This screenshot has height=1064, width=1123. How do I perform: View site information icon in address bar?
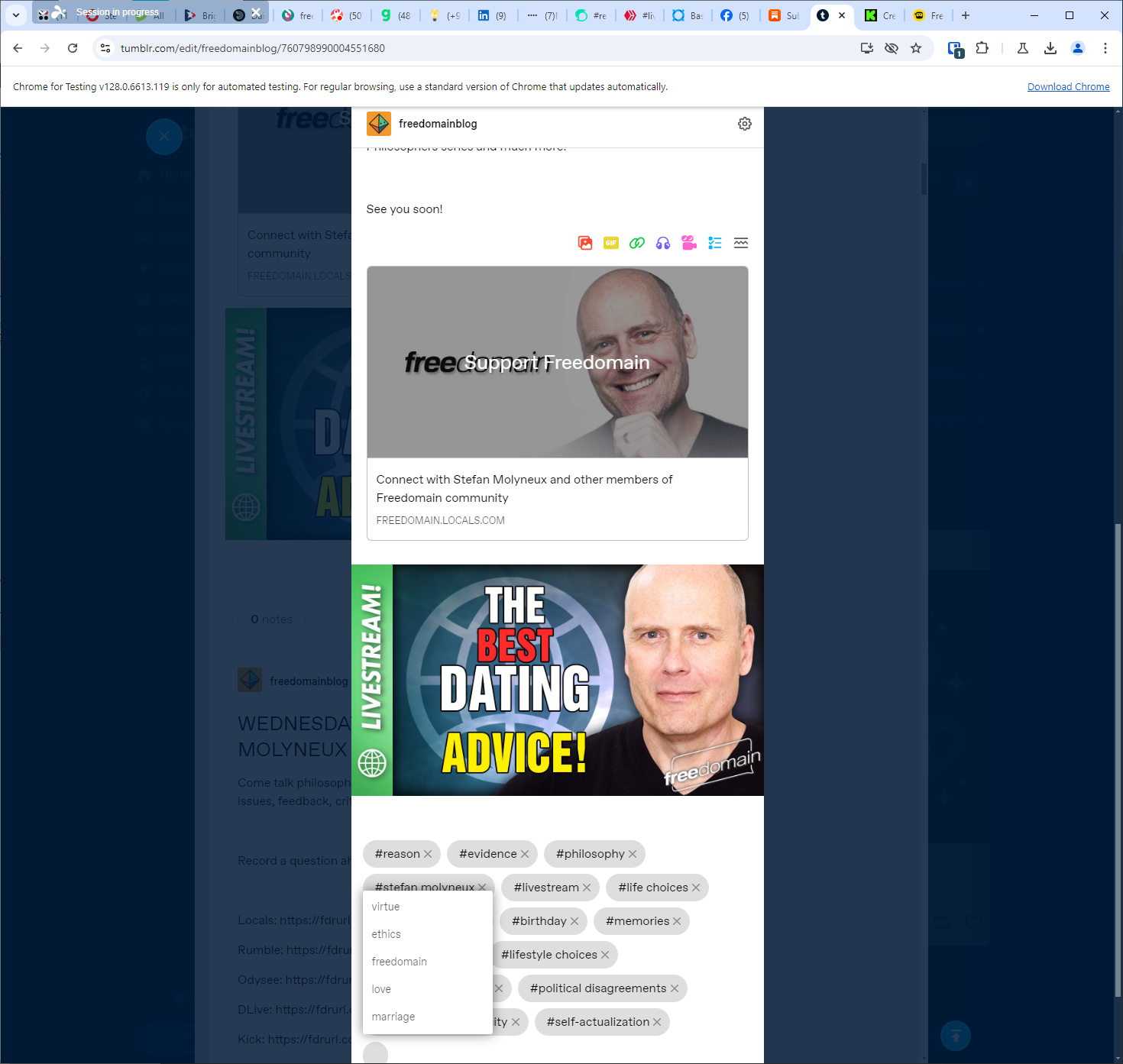pyautogui.click(x=105, y=48)
